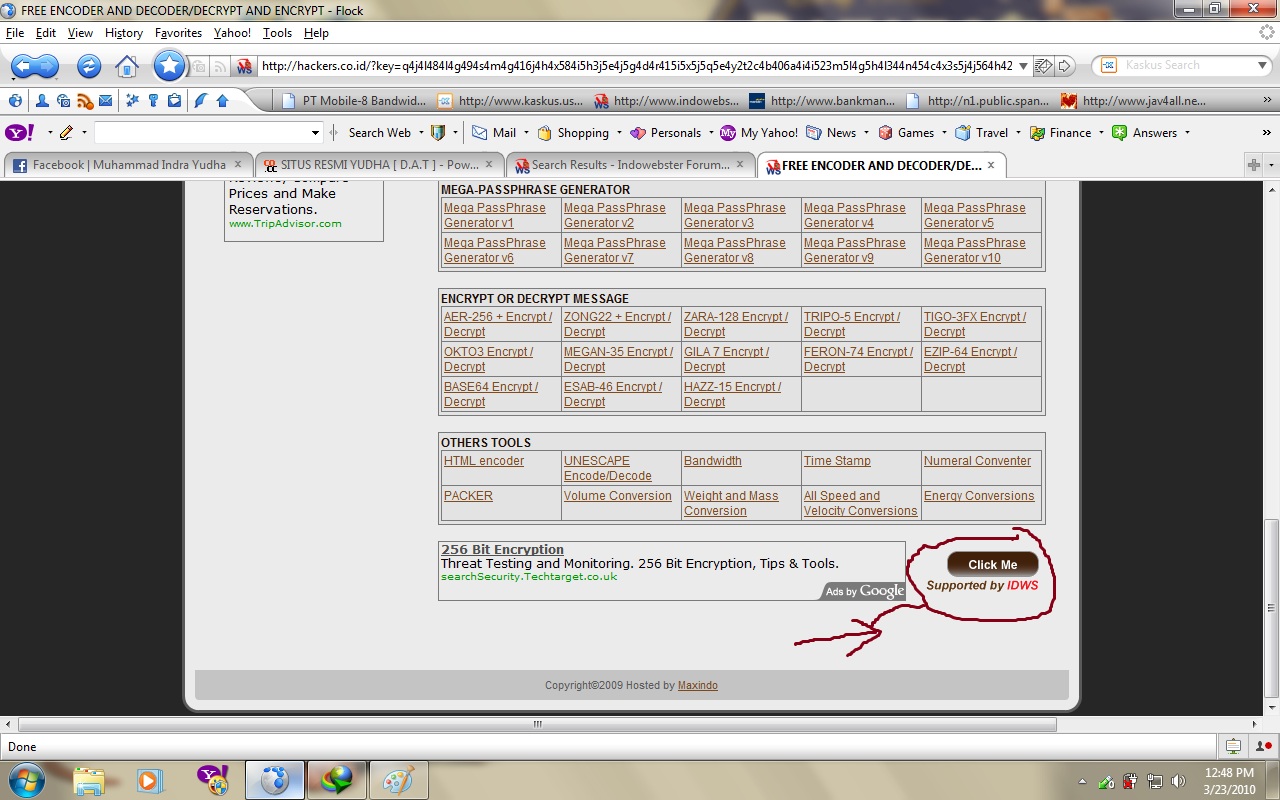Close the FREE ENCODER AND DECODER tab
This screenshot has height=800, width=1280.
coord(991,165)
